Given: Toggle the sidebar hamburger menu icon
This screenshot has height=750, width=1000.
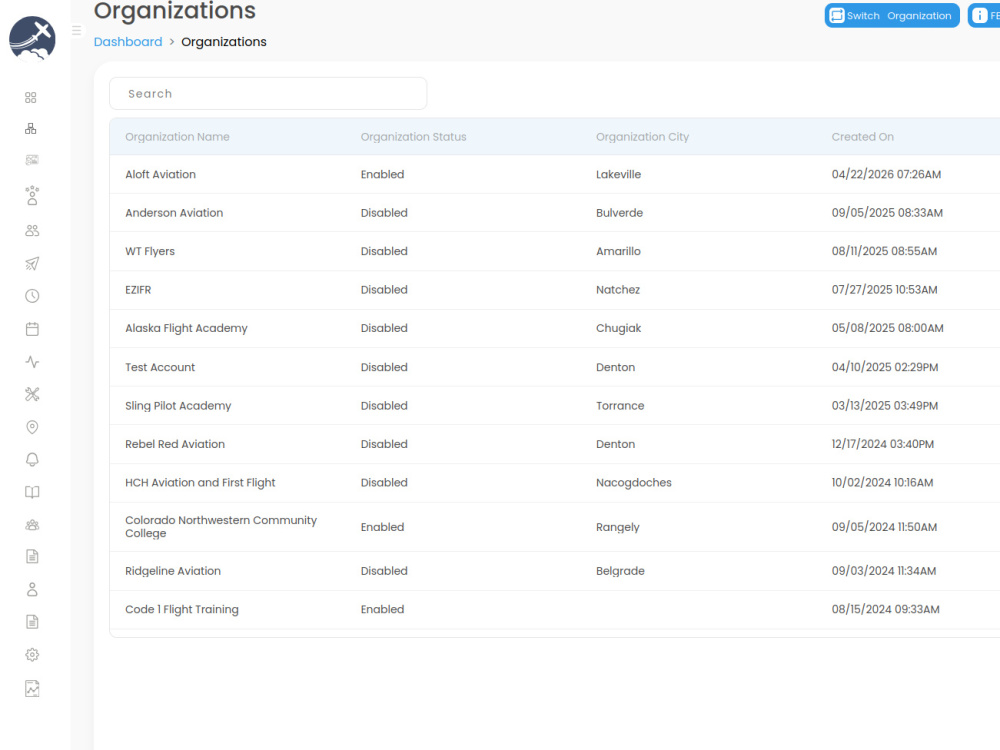Looking at the screenshot, I should coord(77,30).
